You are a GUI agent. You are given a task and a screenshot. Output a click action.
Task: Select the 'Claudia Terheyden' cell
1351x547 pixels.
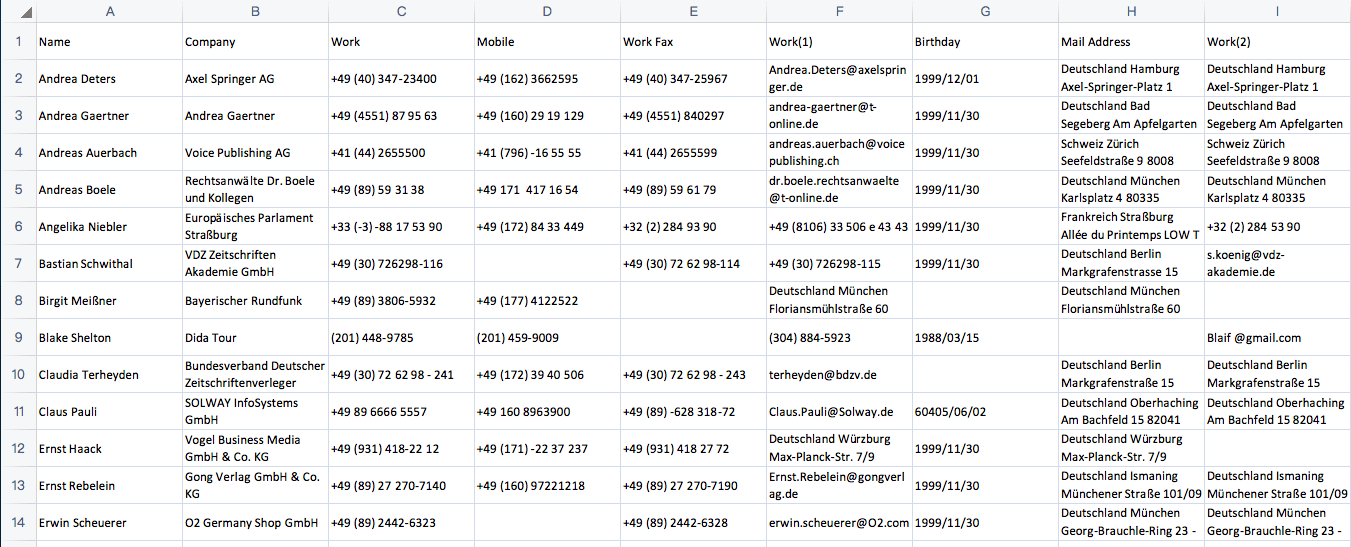[109, 375]
